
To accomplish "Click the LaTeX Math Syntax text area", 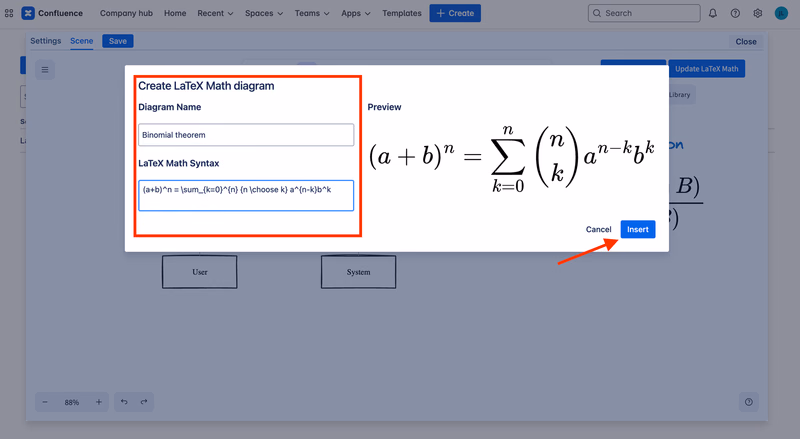I will (246, 196).
